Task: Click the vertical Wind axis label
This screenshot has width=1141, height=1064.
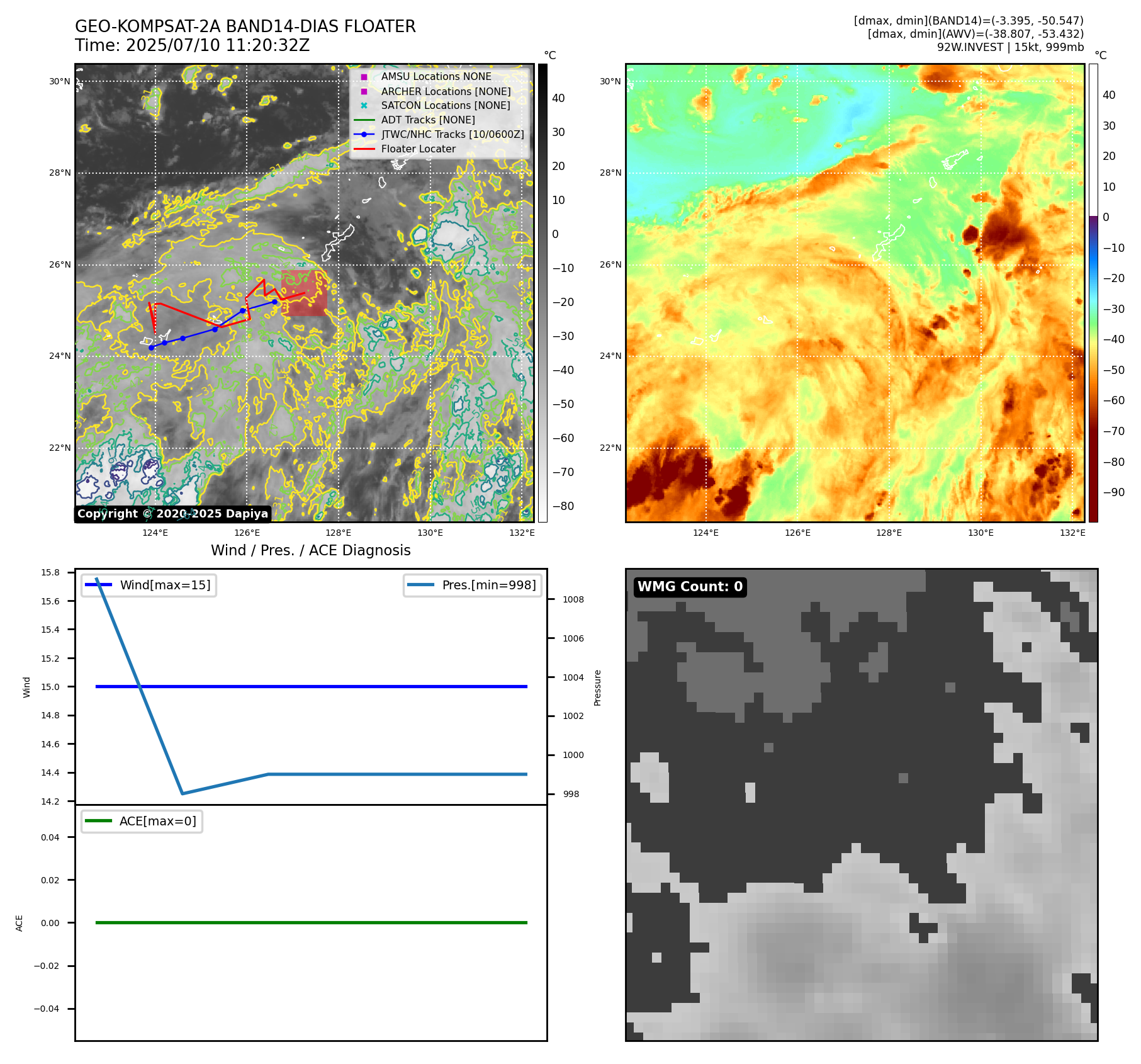Action: [x=26, y=687]
